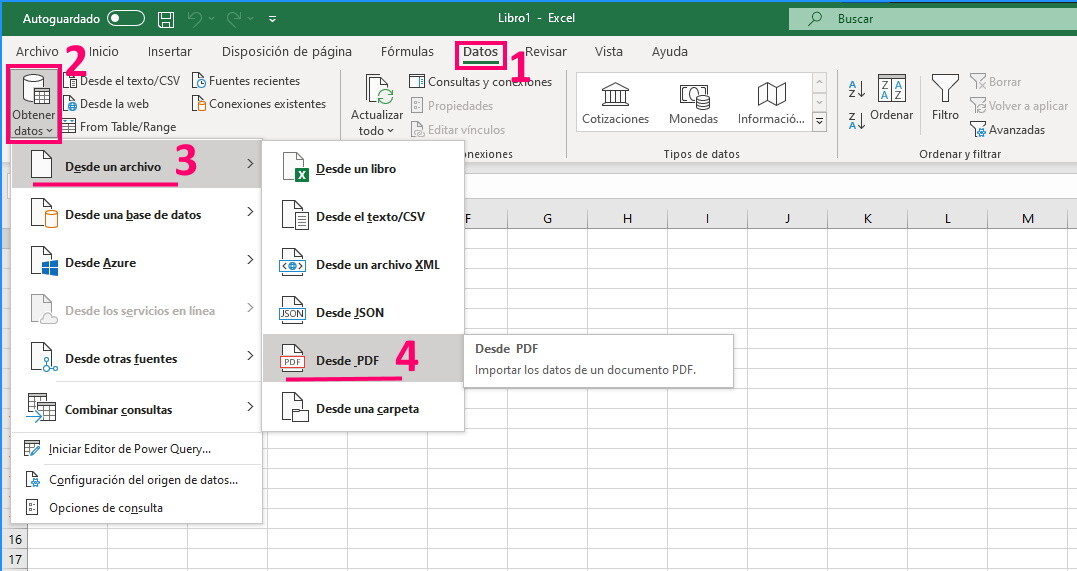The width and height of the screenshot is (1077, 571).
Task: Choose Desde el texto/CSV in submenu
Action: pos(363,216)
